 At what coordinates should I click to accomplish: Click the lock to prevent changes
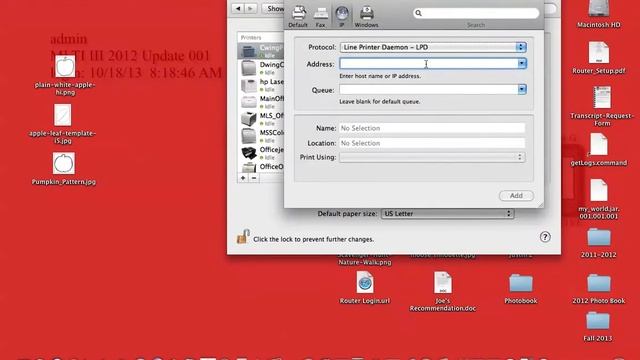(x=242, y=237)
